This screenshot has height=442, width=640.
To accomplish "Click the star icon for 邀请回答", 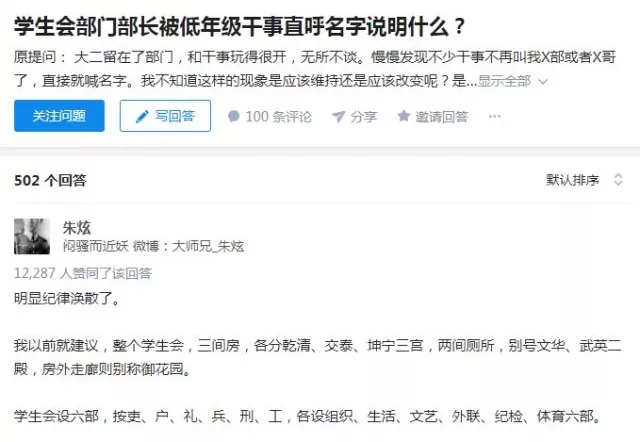I will click(403, 116).
